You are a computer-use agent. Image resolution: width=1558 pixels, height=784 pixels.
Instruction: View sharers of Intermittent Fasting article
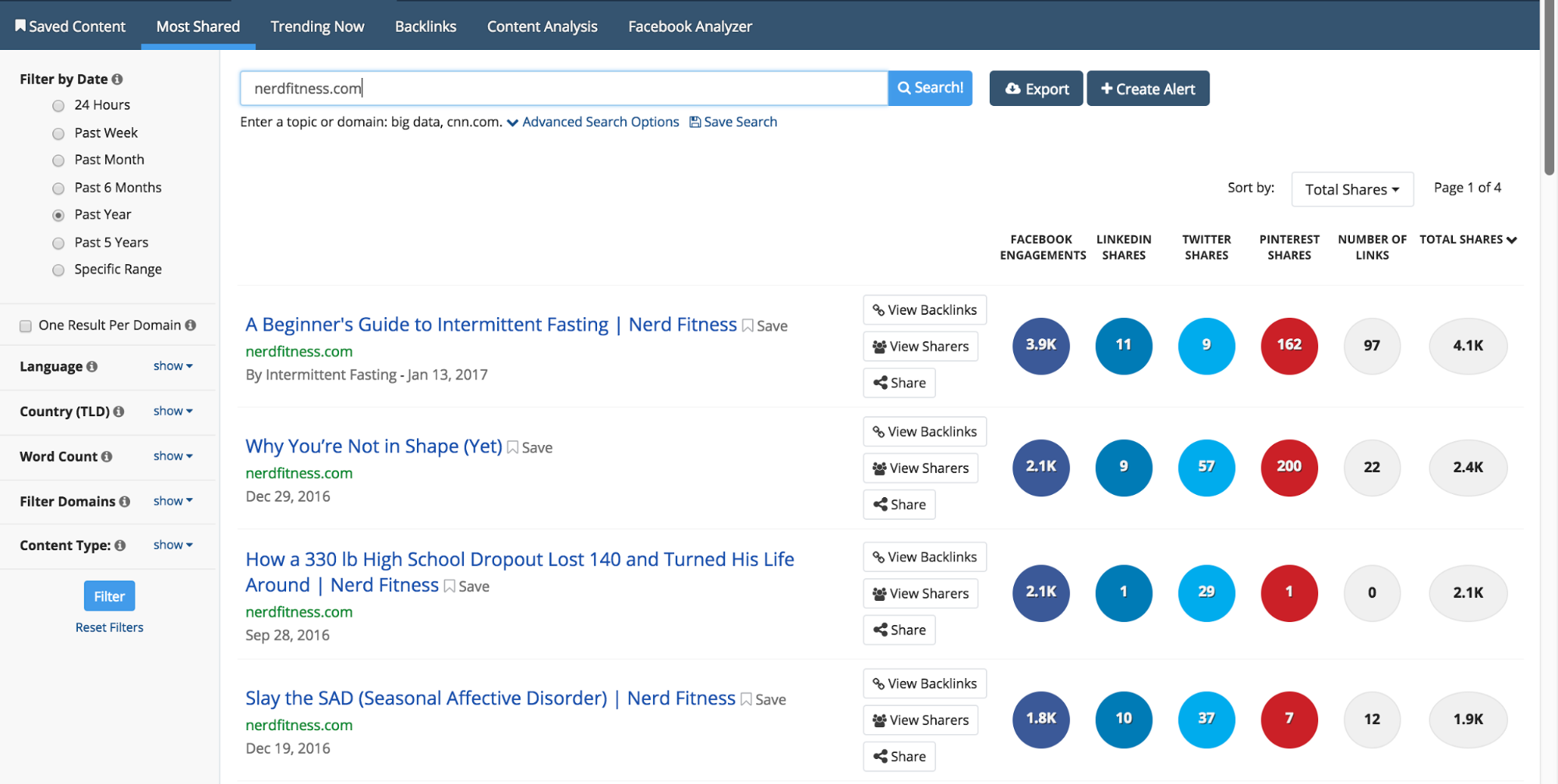(920, 346)
